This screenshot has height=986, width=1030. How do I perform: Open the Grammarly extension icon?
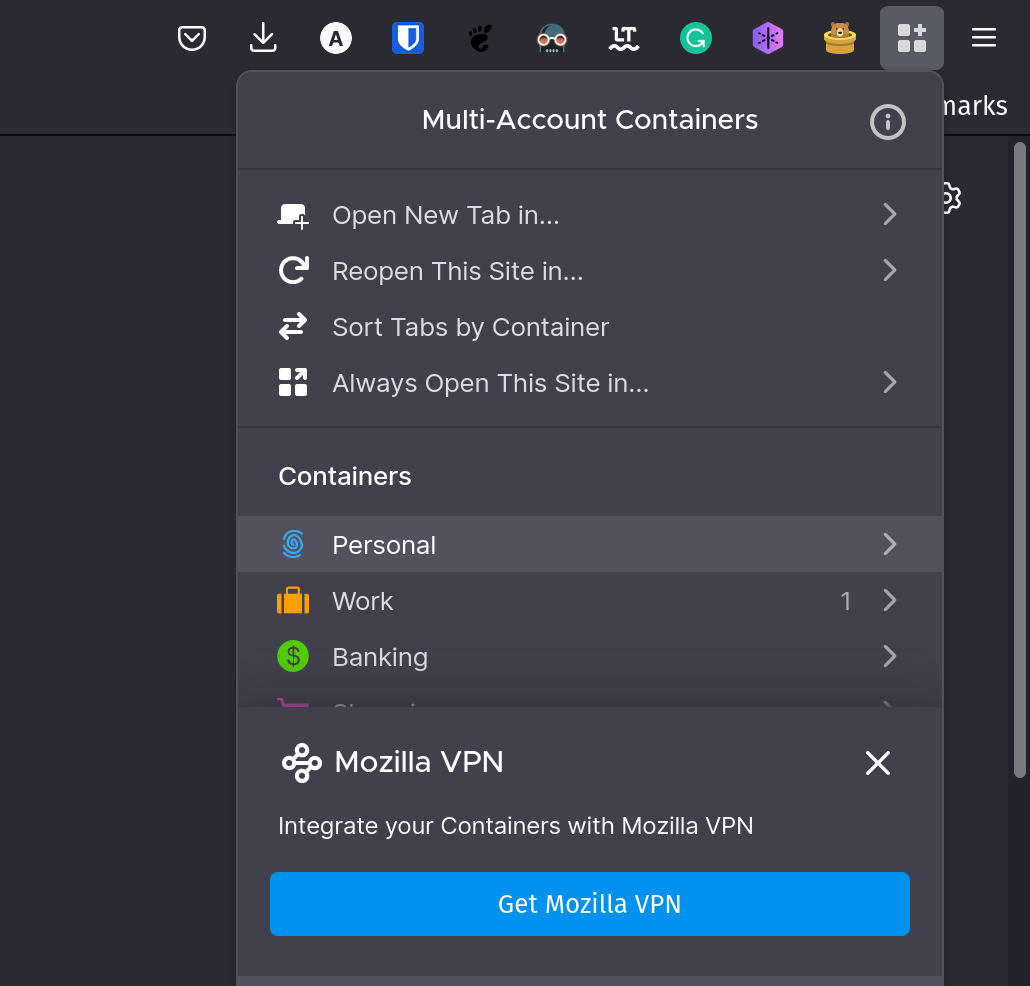pyautogui.click(x=696, y=39)
